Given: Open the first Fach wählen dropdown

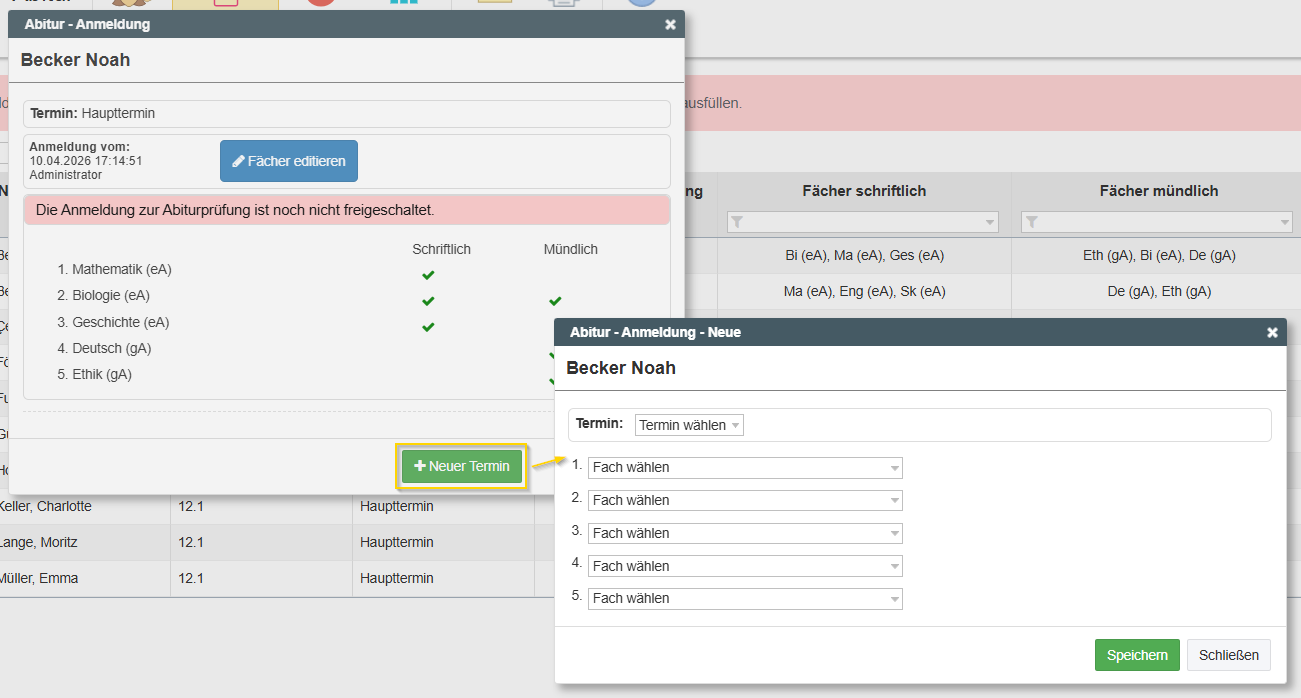Looking at the screenshot, I should (x=745, y=468).
